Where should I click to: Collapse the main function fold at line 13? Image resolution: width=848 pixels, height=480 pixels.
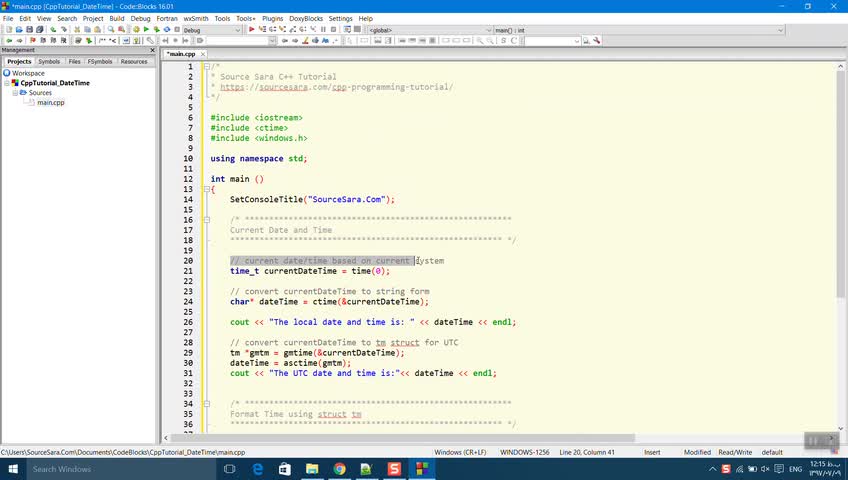point(205,189)
